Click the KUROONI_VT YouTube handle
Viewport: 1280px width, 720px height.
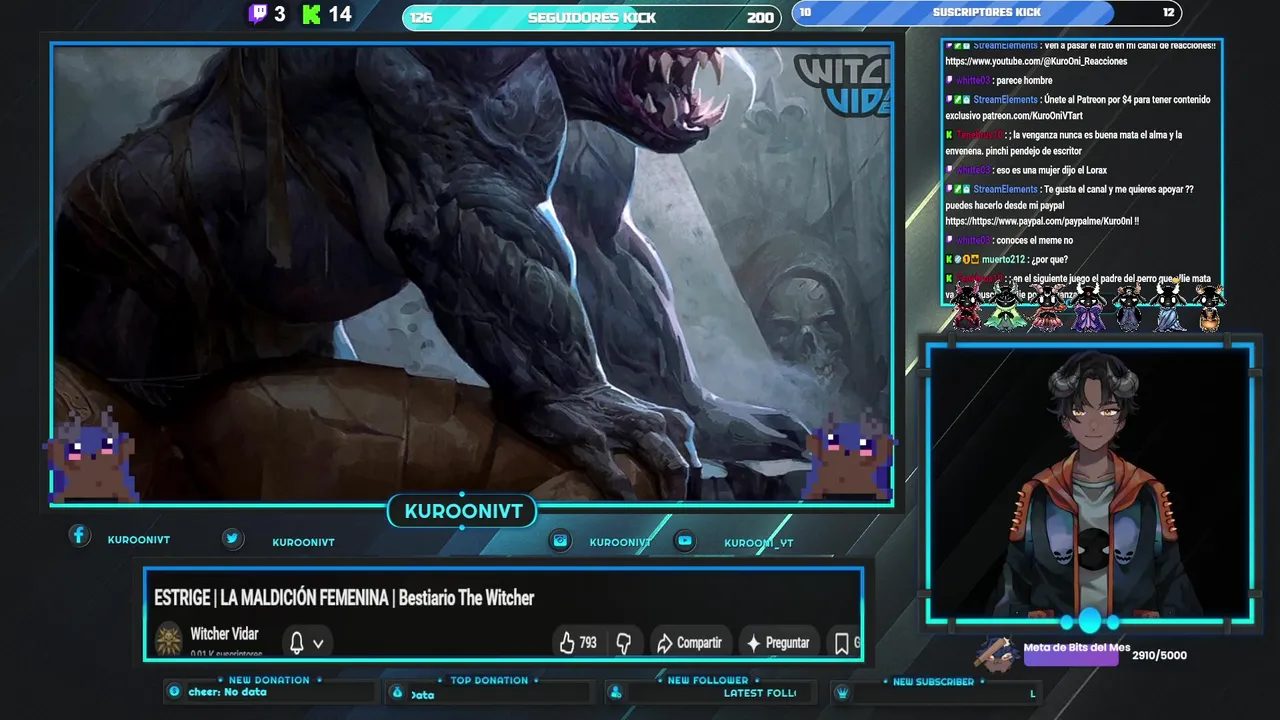click(759, 543)
